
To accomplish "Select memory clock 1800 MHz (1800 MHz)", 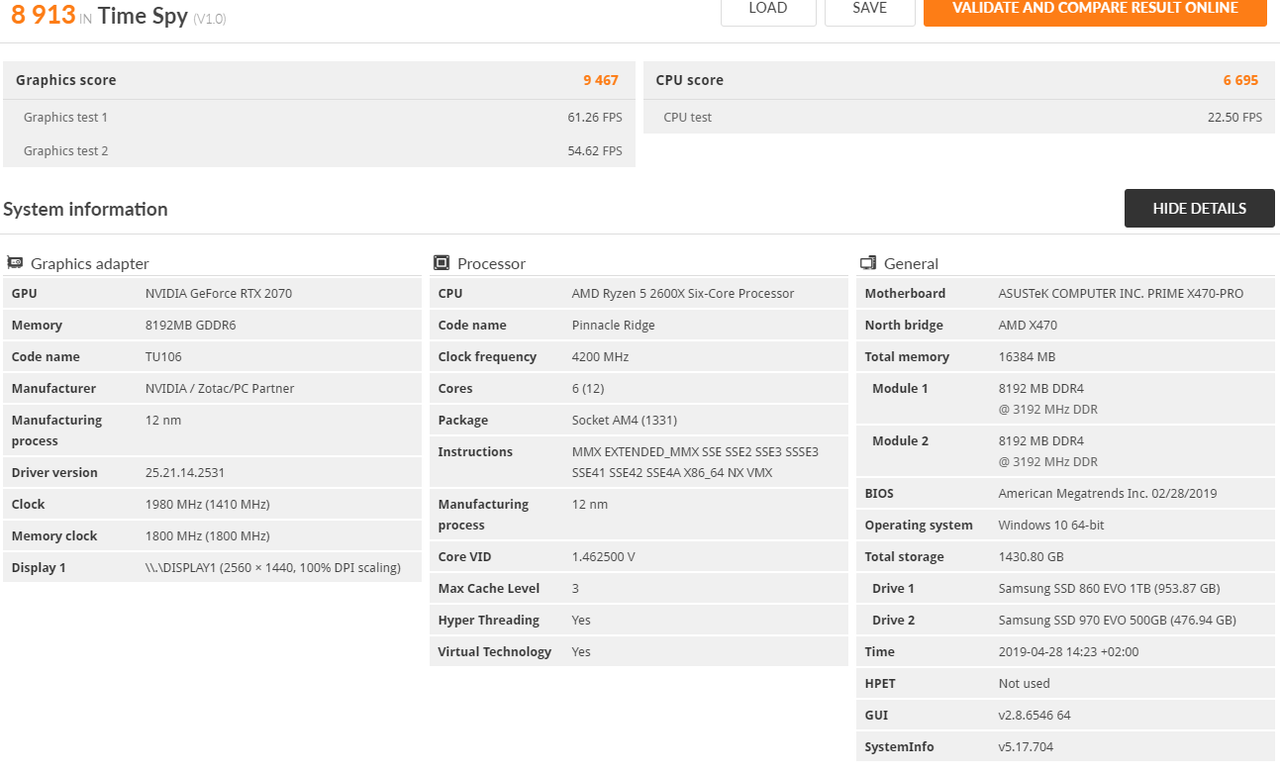I will pos(207,536).
